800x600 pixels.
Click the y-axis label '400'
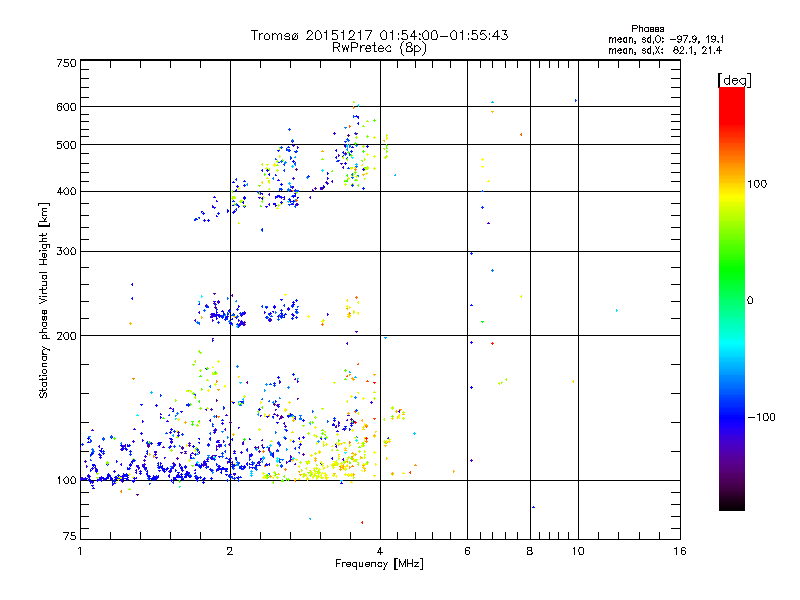66,191
